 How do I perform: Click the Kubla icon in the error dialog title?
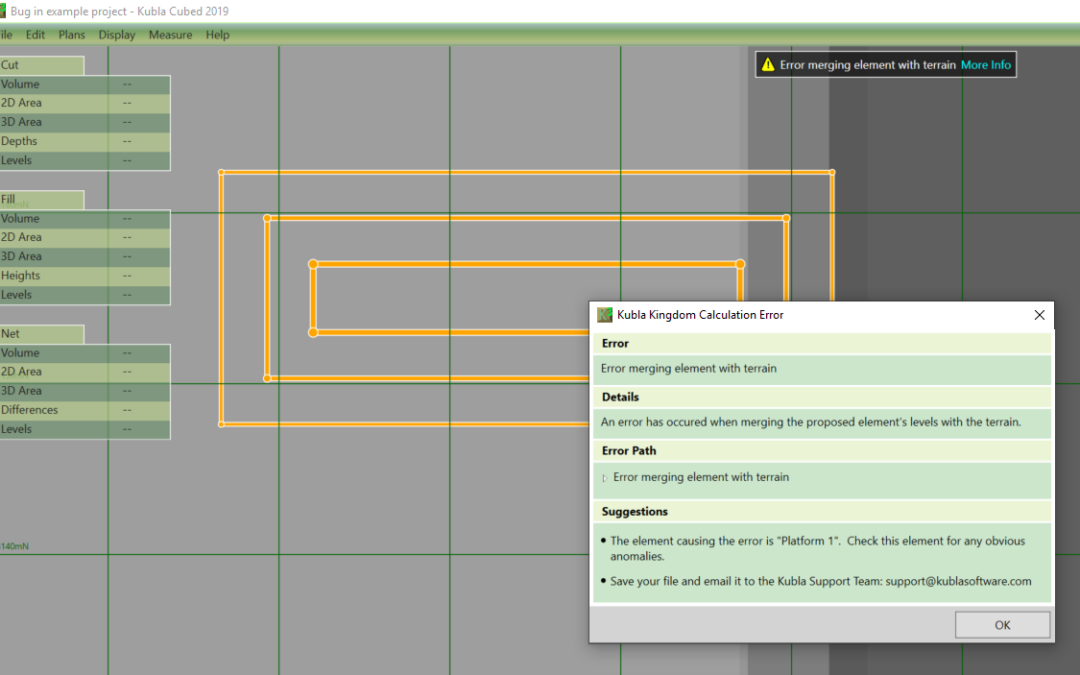point(605,315)
